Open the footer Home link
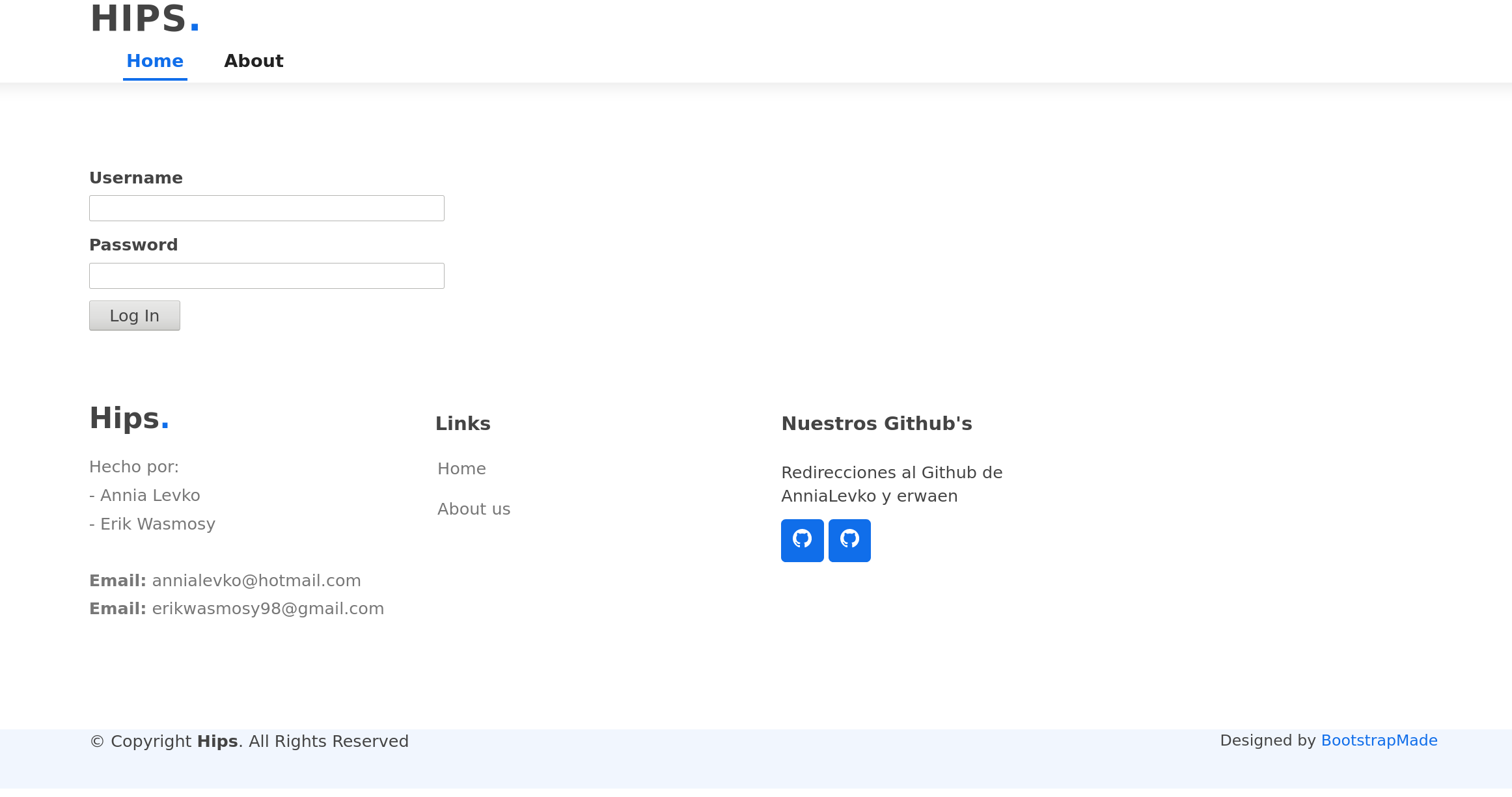The image size is (1512, 797). (461, 468)
